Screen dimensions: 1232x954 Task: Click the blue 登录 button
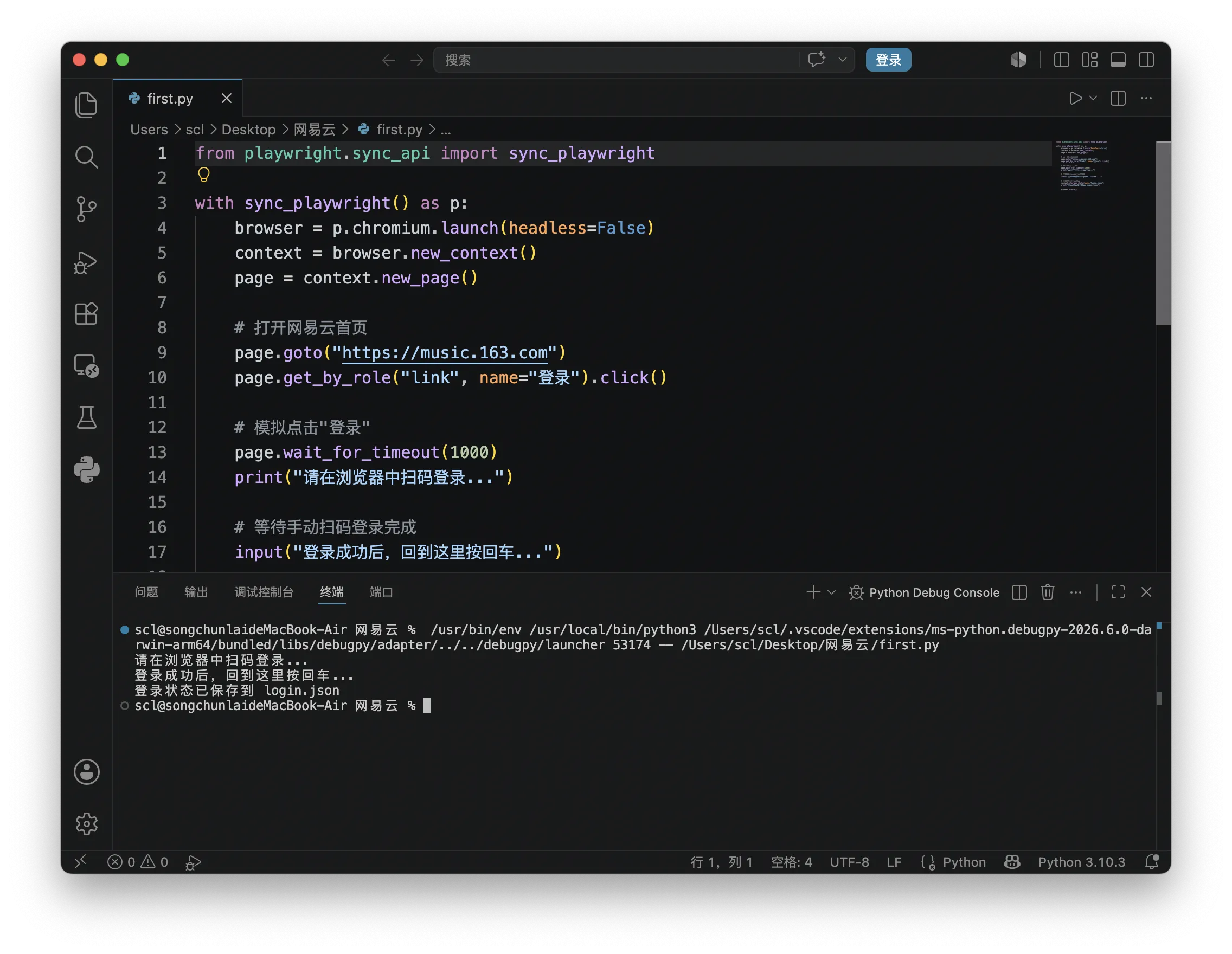pos(888,60)
